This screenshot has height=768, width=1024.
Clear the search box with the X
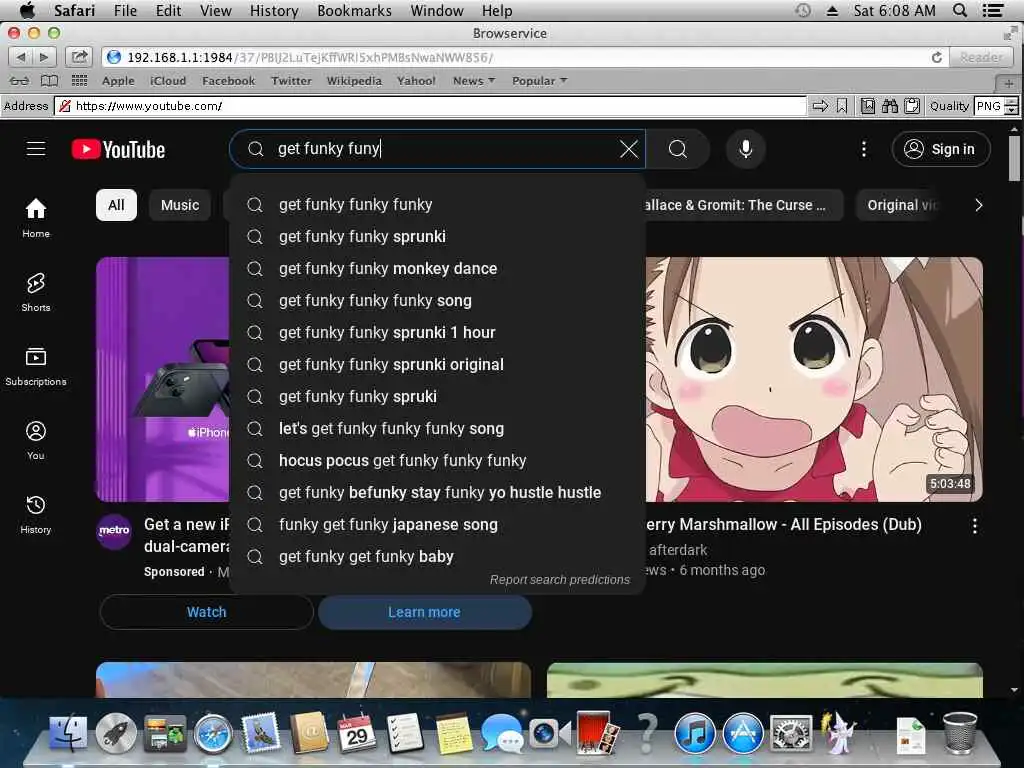tap(629, 149)
